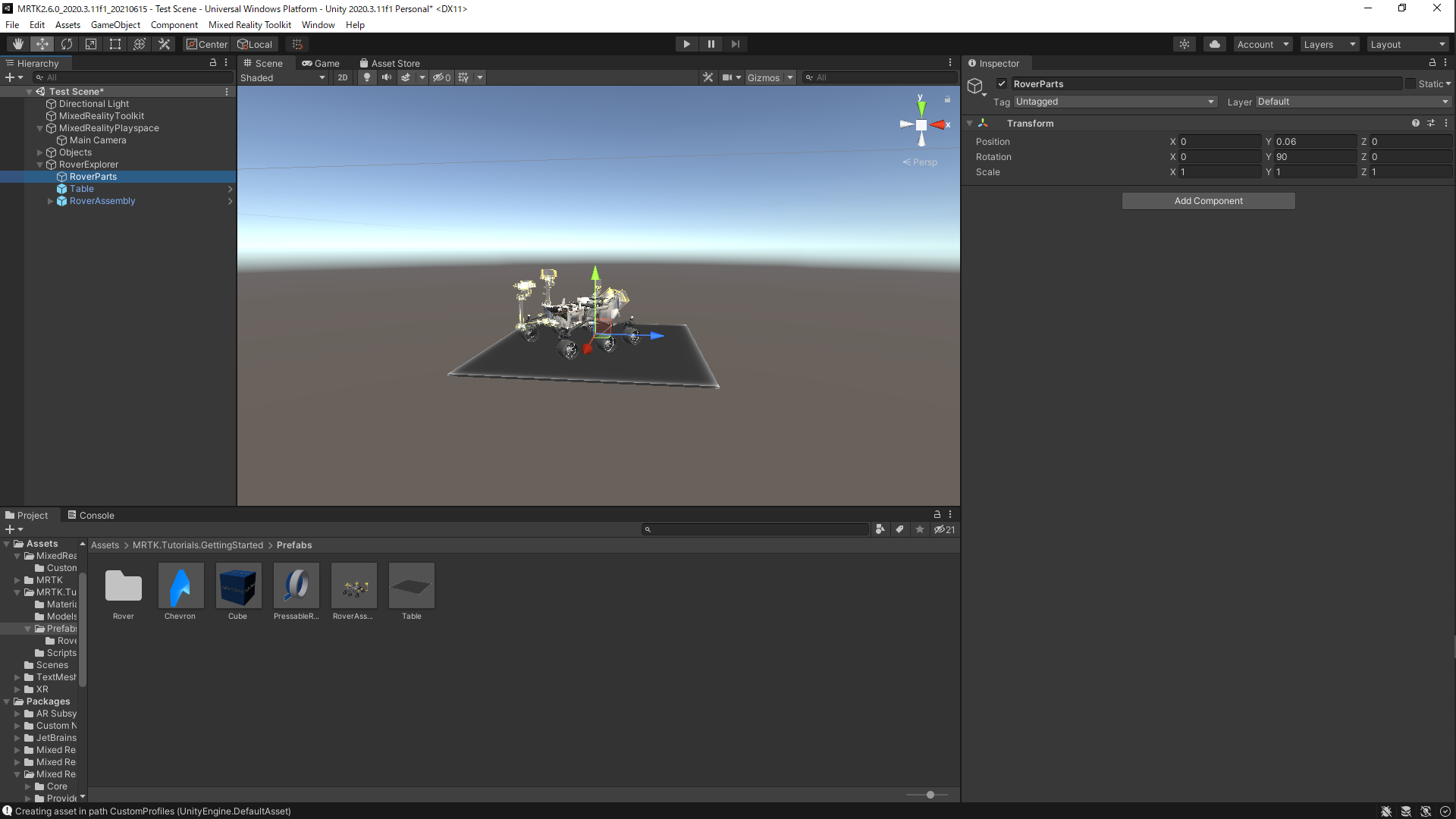Select the Chevron prefab thumbnail
The image size is (1456, 819).
point(180,585)
